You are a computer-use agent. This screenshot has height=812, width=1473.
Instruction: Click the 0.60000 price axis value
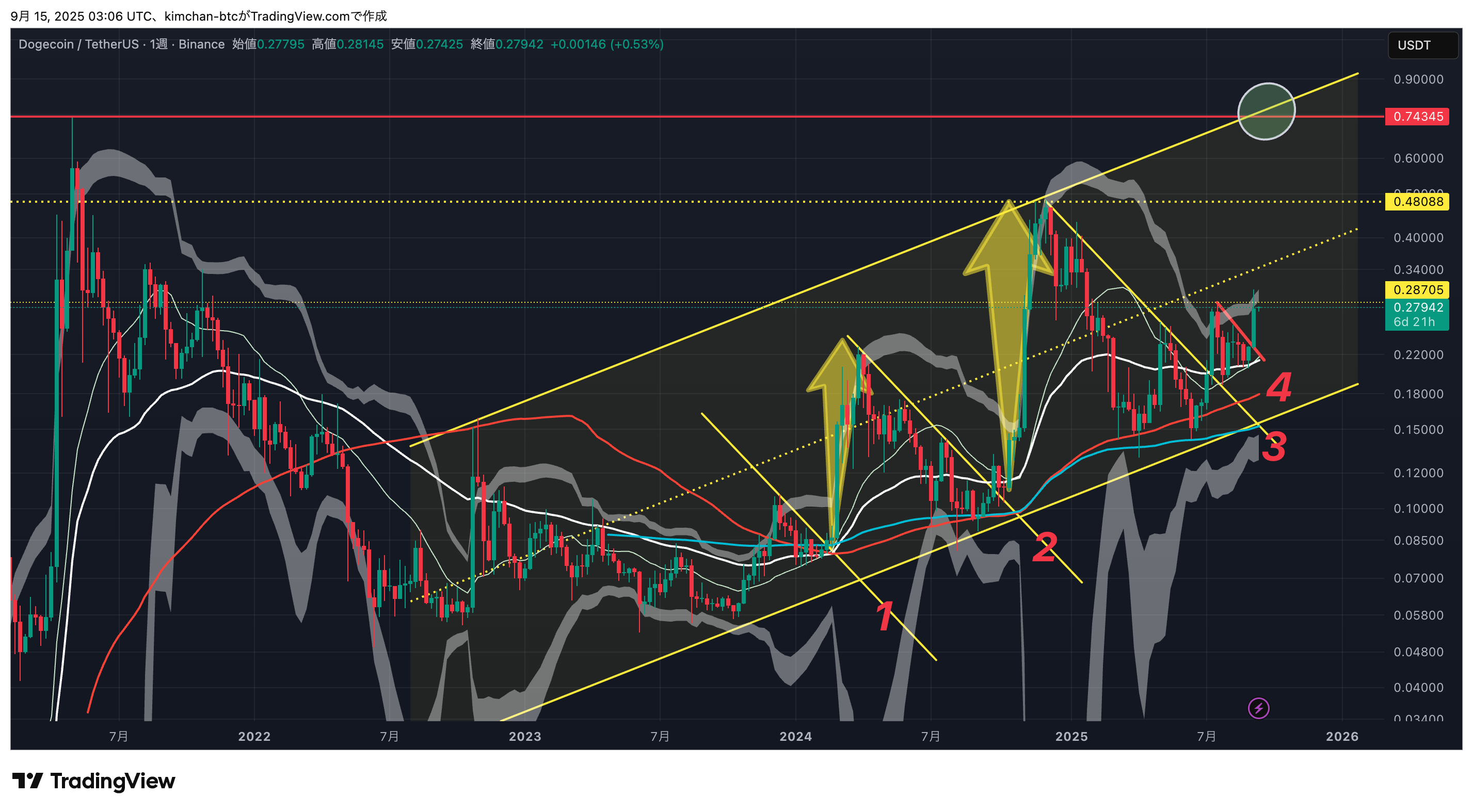click(x=1418, y=158)
